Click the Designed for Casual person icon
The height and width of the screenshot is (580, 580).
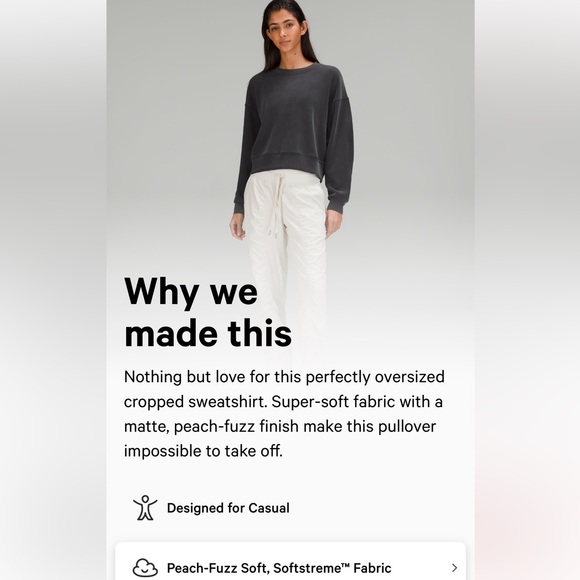(x=145, y=508)
